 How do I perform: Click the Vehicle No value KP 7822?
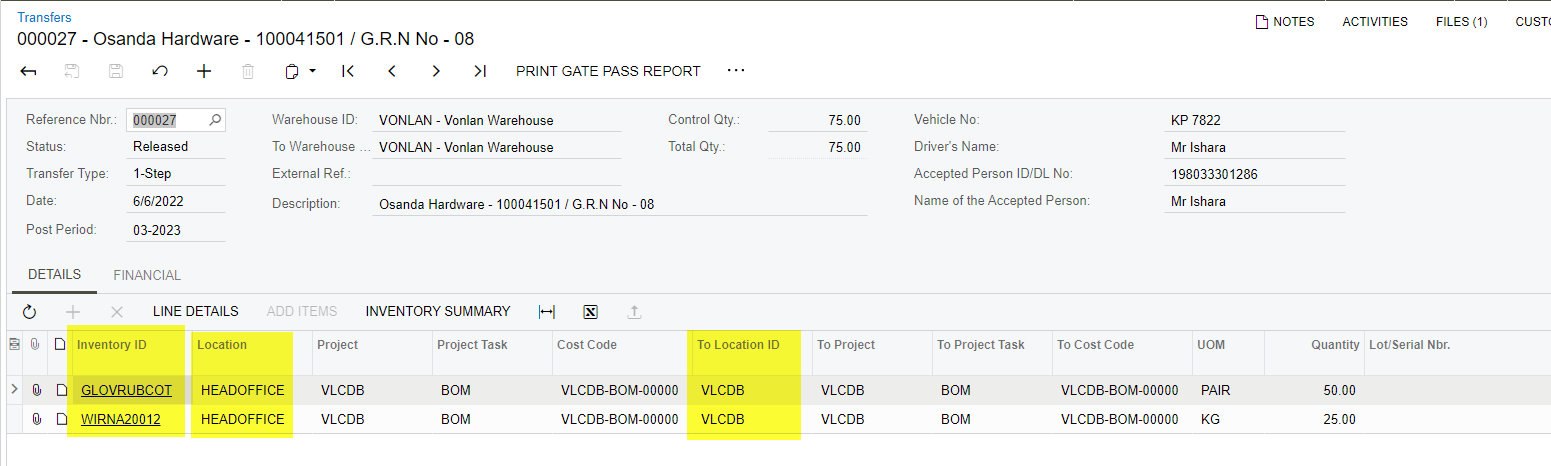coord(1196,120)
